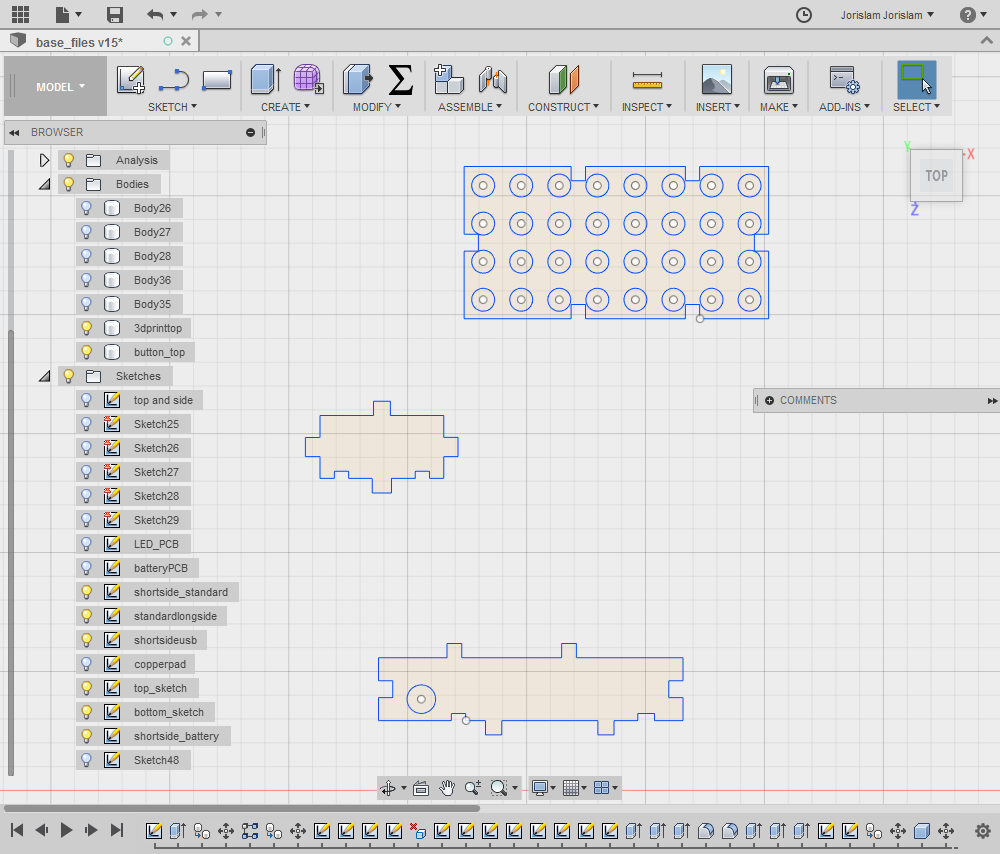
Task: Click the browser vertical scrollbar
Action: (x=11, y=552)
